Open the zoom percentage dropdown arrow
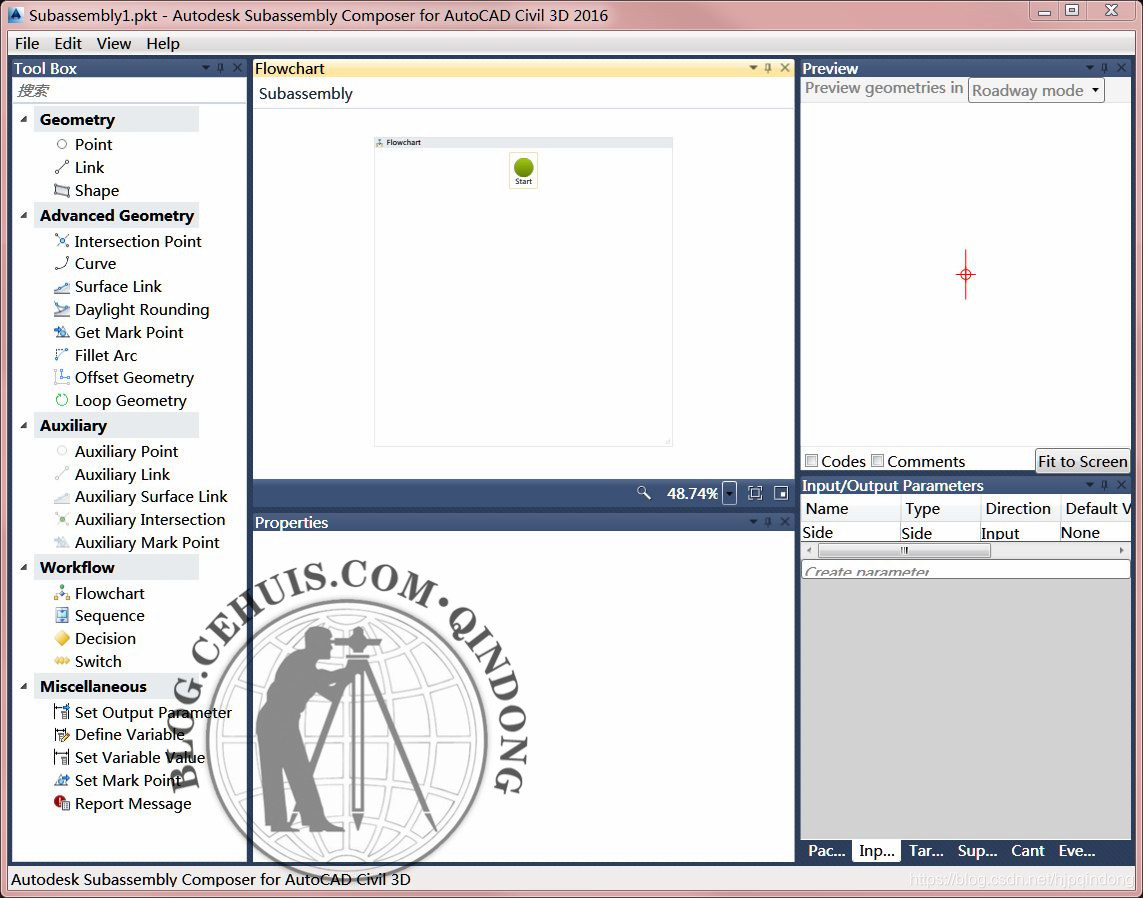The height and width of the screenshot is (898, 1143). click(x=730, y=493)
